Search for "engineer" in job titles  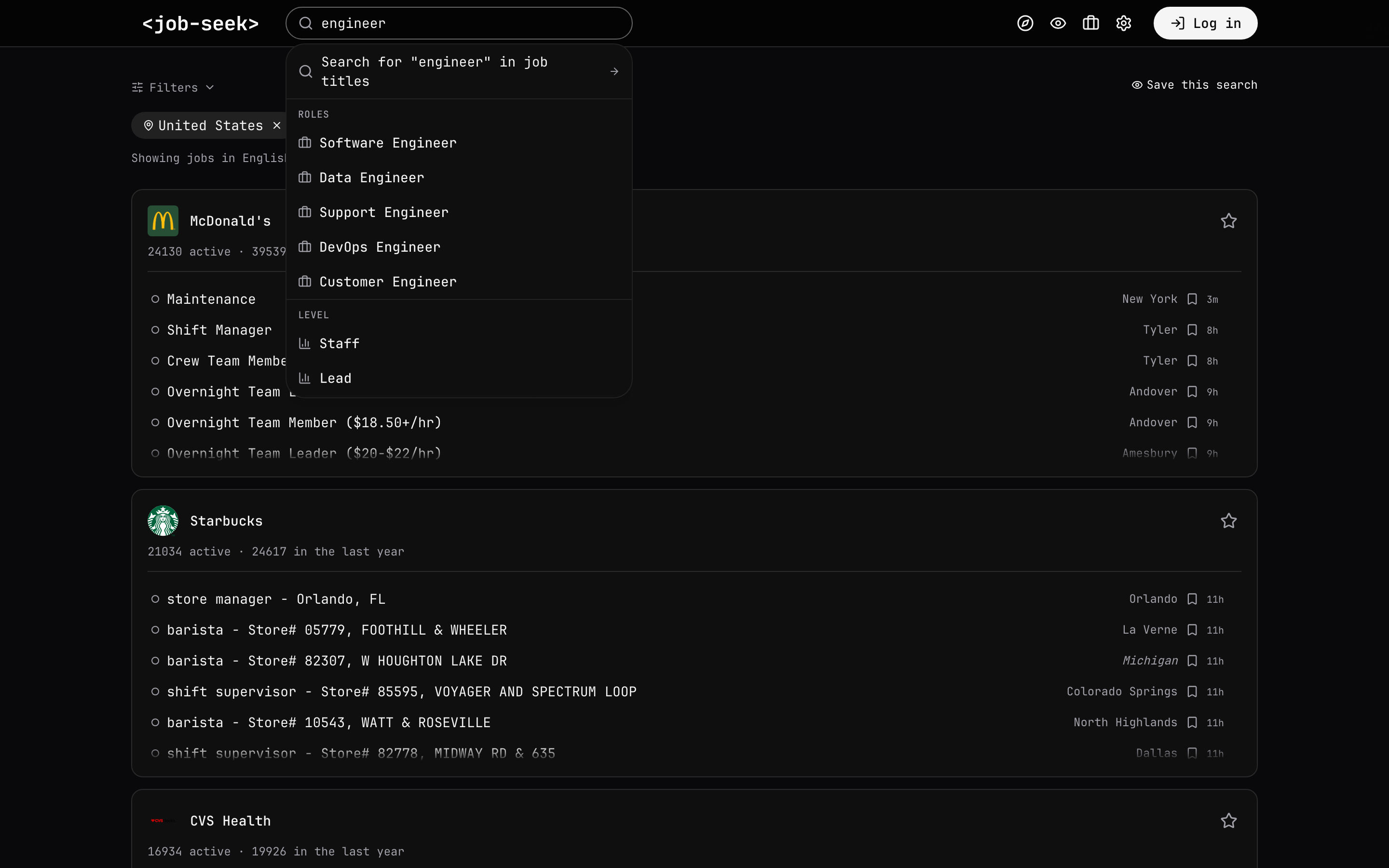459,72
